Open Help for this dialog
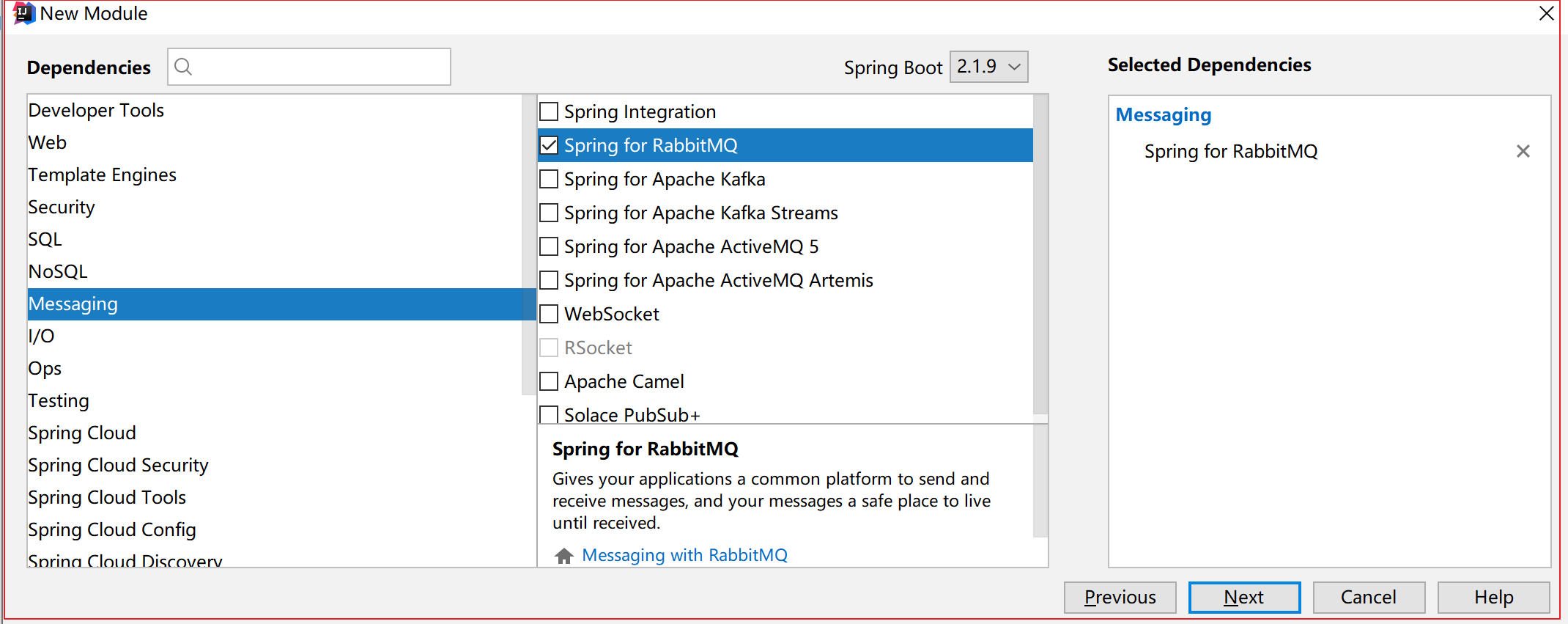This screenshot has height=624, width=1568. point(1493,597)
